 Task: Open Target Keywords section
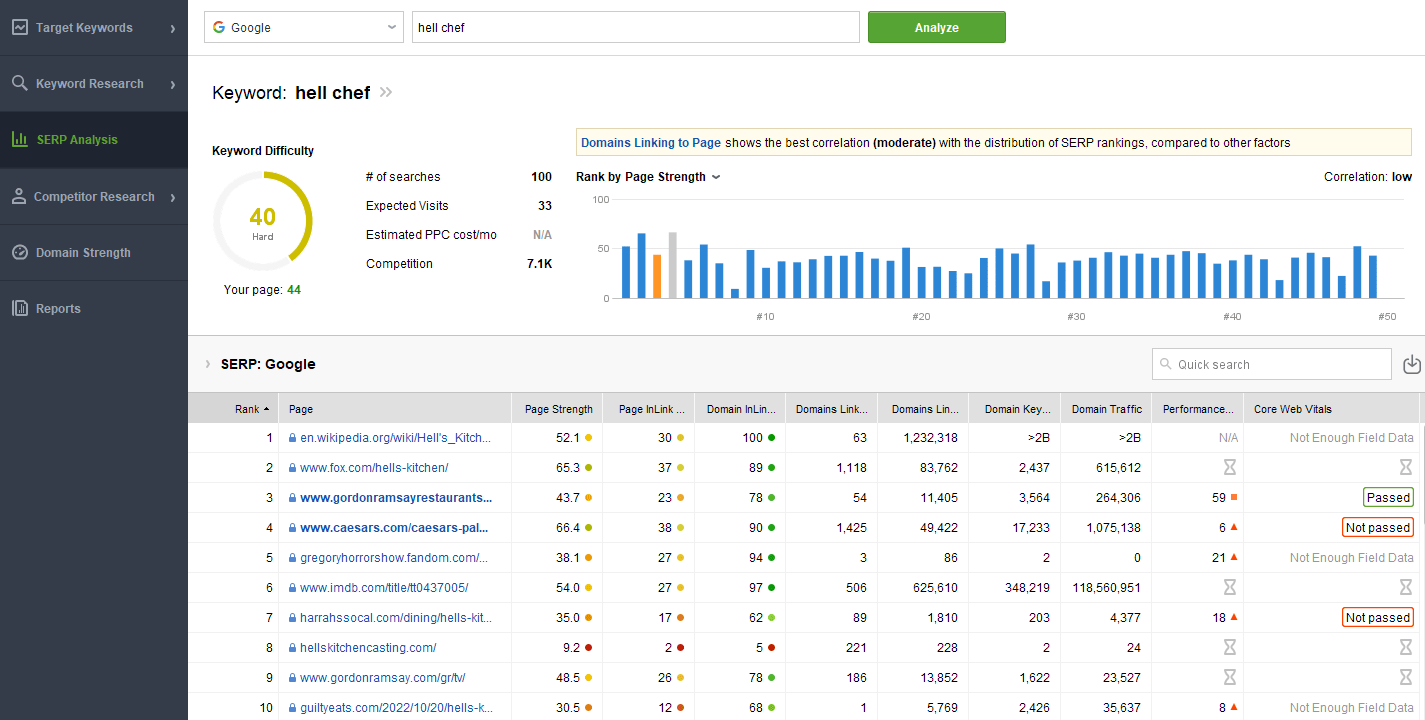point(94,28)
